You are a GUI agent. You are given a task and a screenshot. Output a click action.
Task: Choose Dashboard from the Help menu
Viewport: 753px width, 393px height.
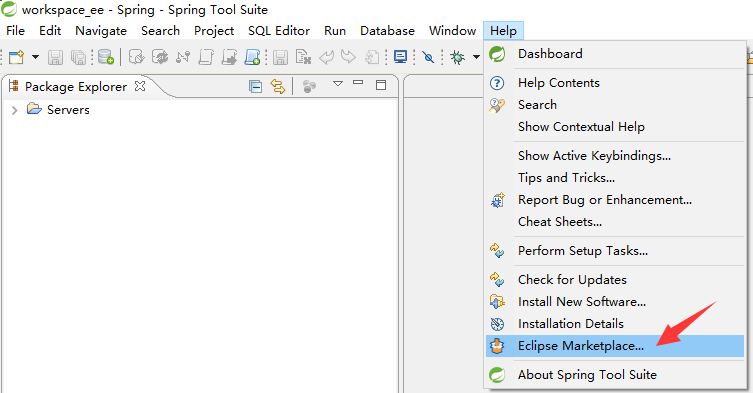click(615, 54)
